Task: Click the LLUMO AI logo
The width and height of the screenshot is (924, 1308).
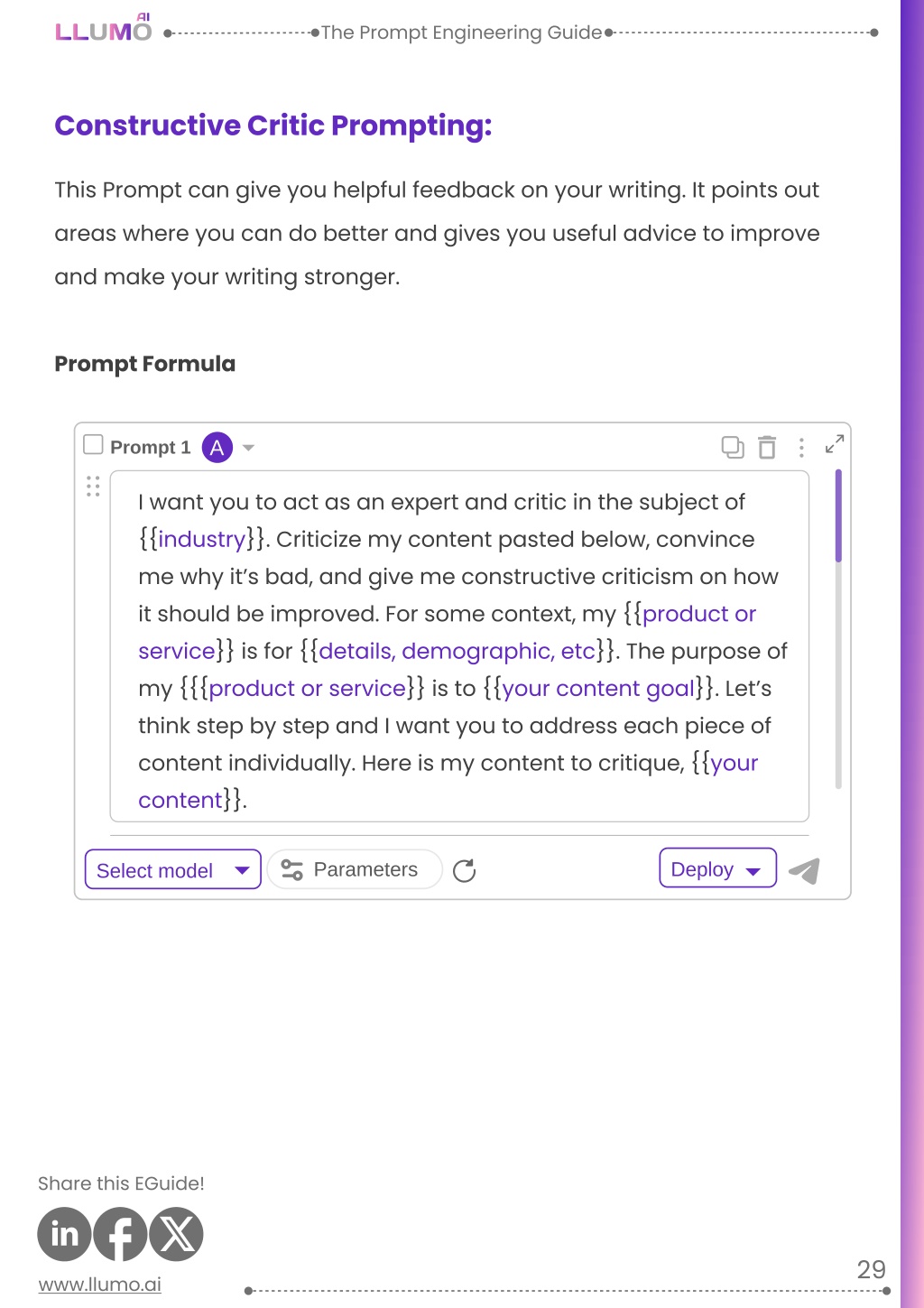Action: 103,28
